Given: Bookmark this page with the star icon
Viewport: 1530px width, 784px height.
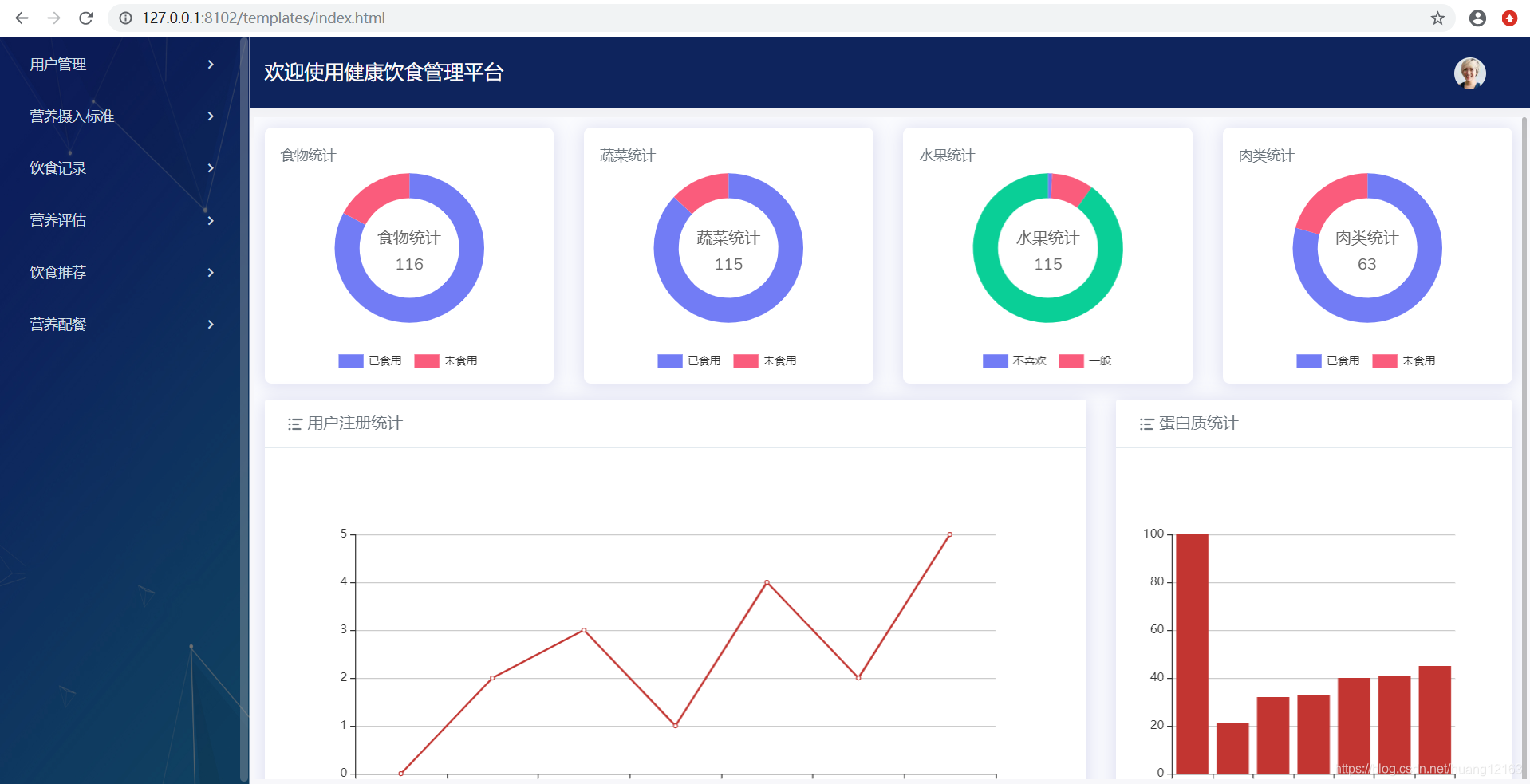Looking at the screenshot, I should 1437,18.
